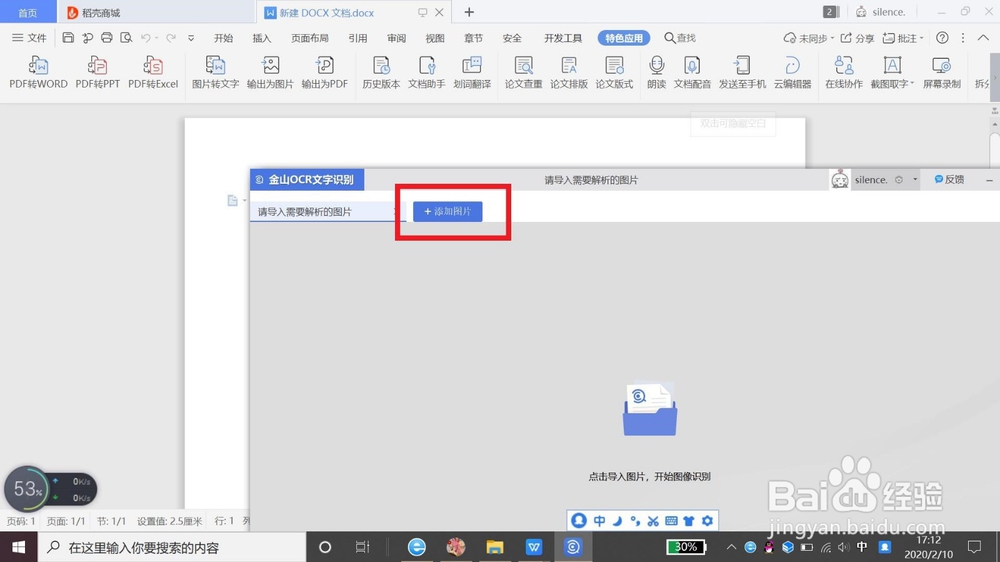1000x562 pixels.
Task: Open Task View on taskbar
Action: click(x=362, y=547)
